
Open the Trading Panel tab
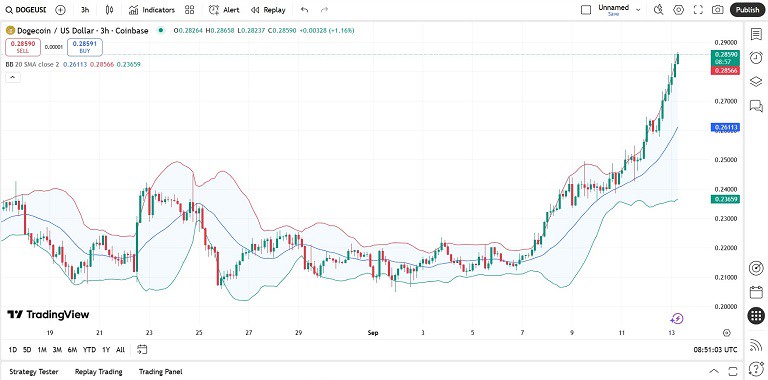click(x=161, y=372)
